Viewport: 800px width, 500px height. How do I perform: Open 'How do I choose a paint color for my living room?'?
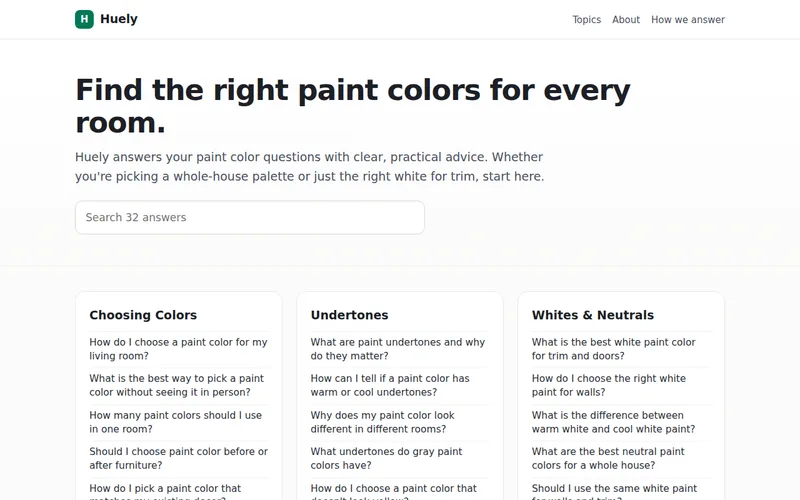[179, 349]
